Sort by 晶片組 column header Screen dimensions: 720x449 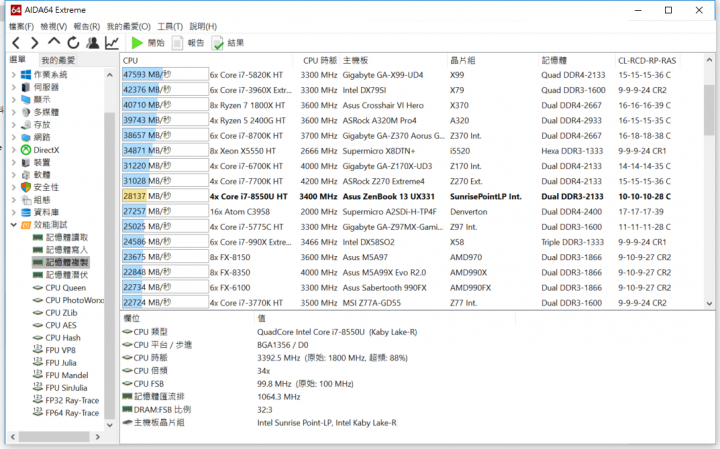462,61
